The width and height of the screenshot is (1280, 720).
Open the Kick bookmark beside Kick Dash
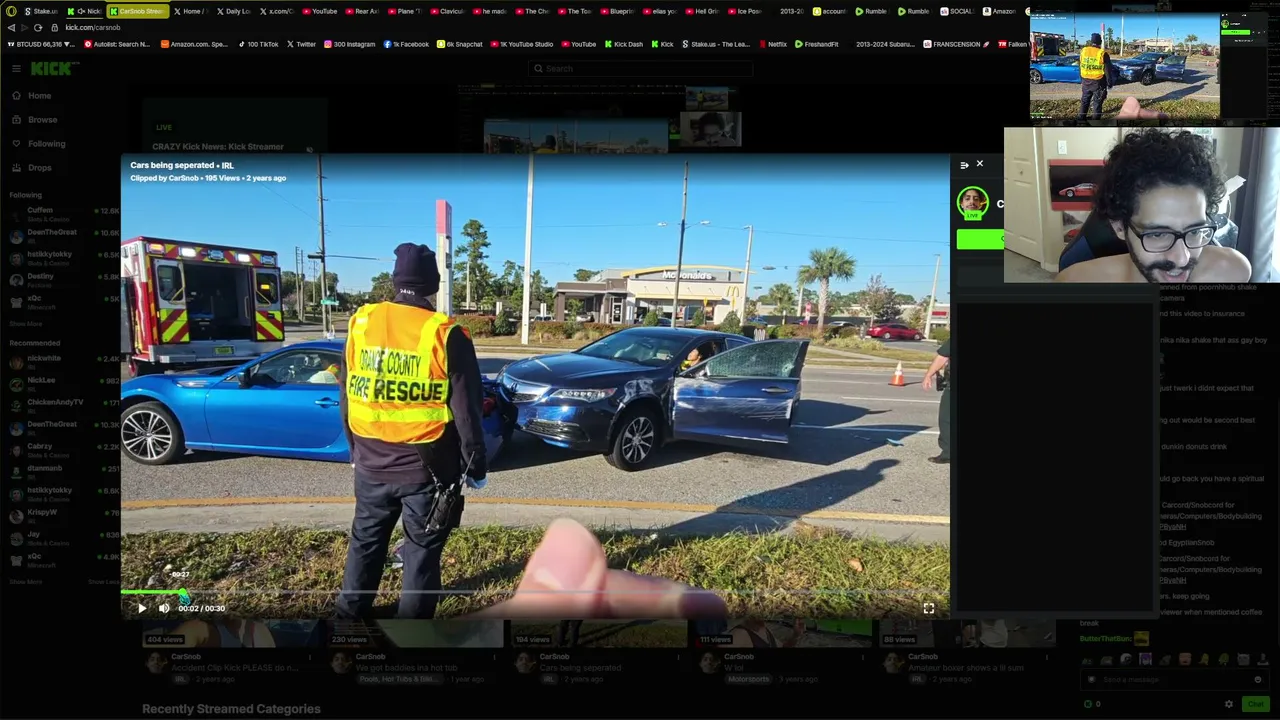click(662, 44)
